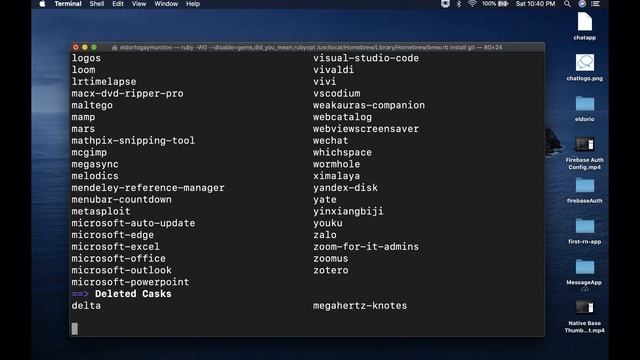Click 'macx-dvd-ripper-pro' entry
The width and height of the screenshot is (640, 360).
click(x=127, y=93)
